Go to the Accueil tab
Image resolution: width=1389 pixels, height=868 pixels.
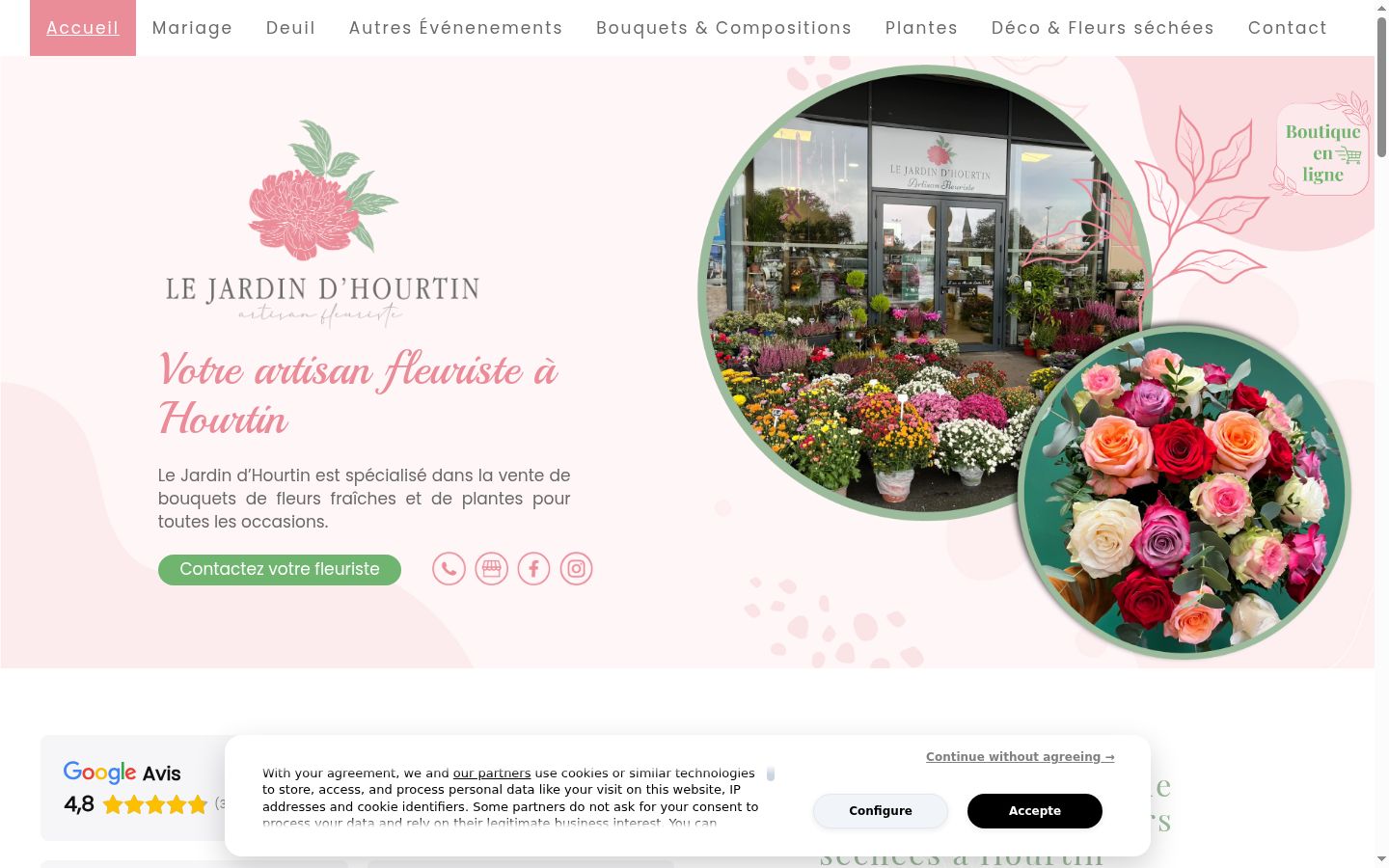[83, 28]
